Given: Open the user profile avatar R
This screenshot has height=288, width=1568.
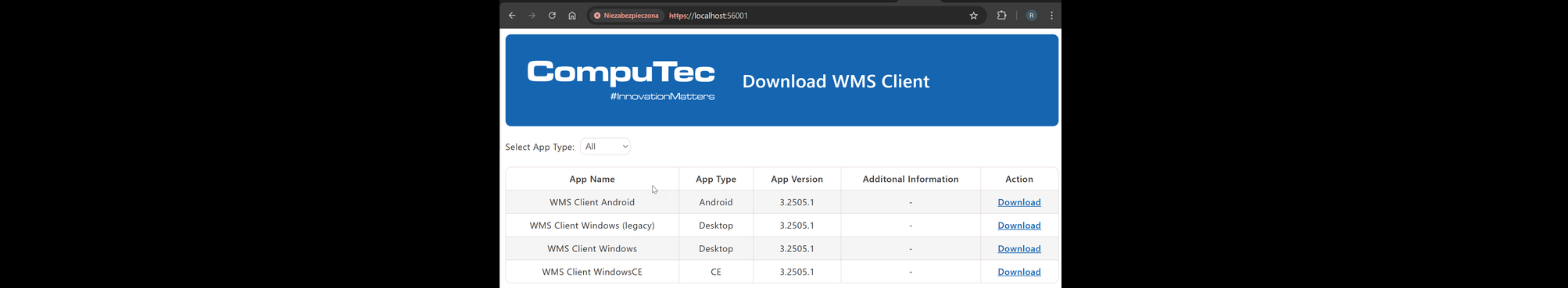Looking at the screenshot, I should tap(1032, 16).
